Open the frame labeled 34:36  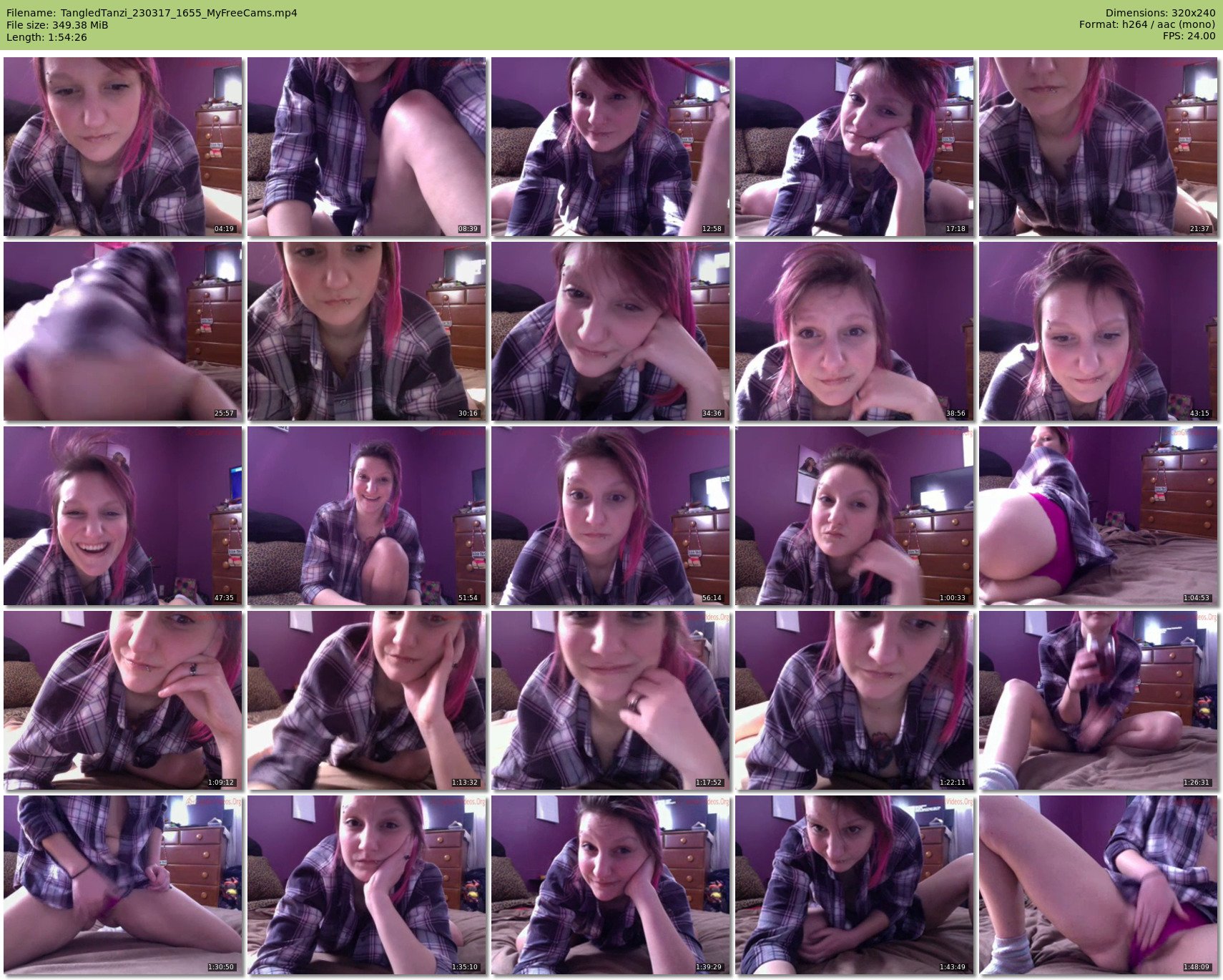(610, 331)
